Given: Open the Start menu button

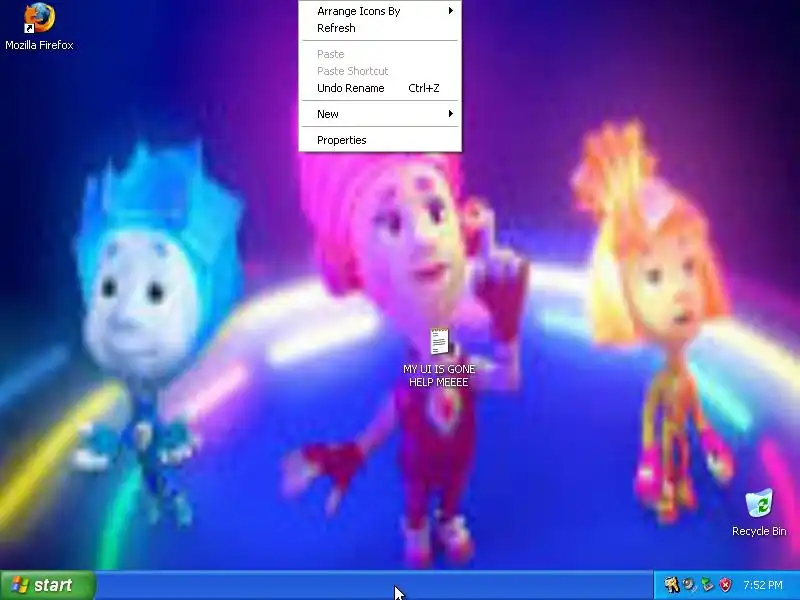Looking at the screenshot, I should coord(47,585).
